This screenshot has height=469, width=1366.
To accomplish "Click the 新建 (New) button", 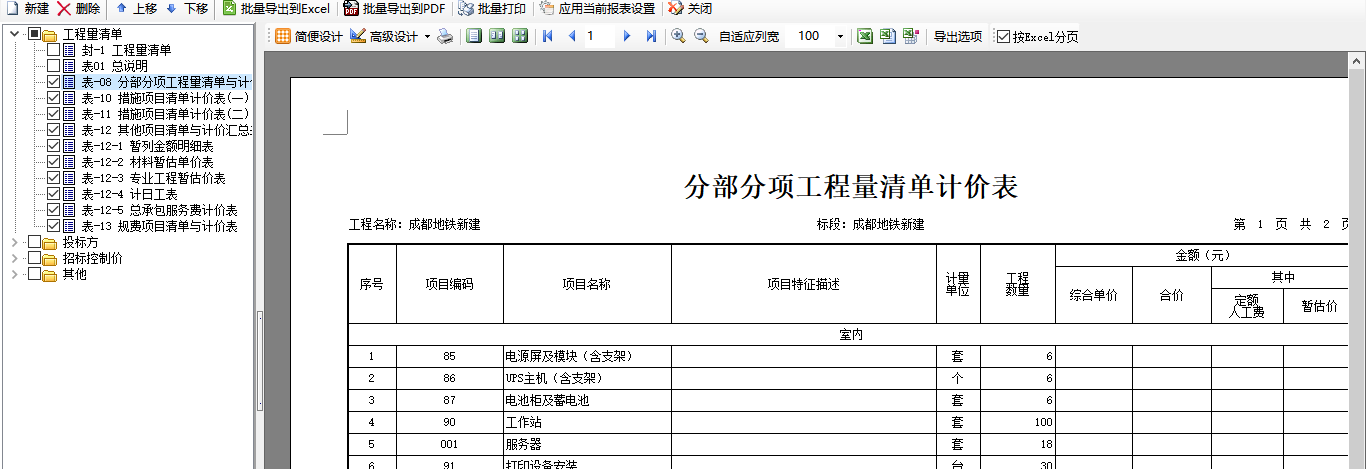I will pos(27,9).
